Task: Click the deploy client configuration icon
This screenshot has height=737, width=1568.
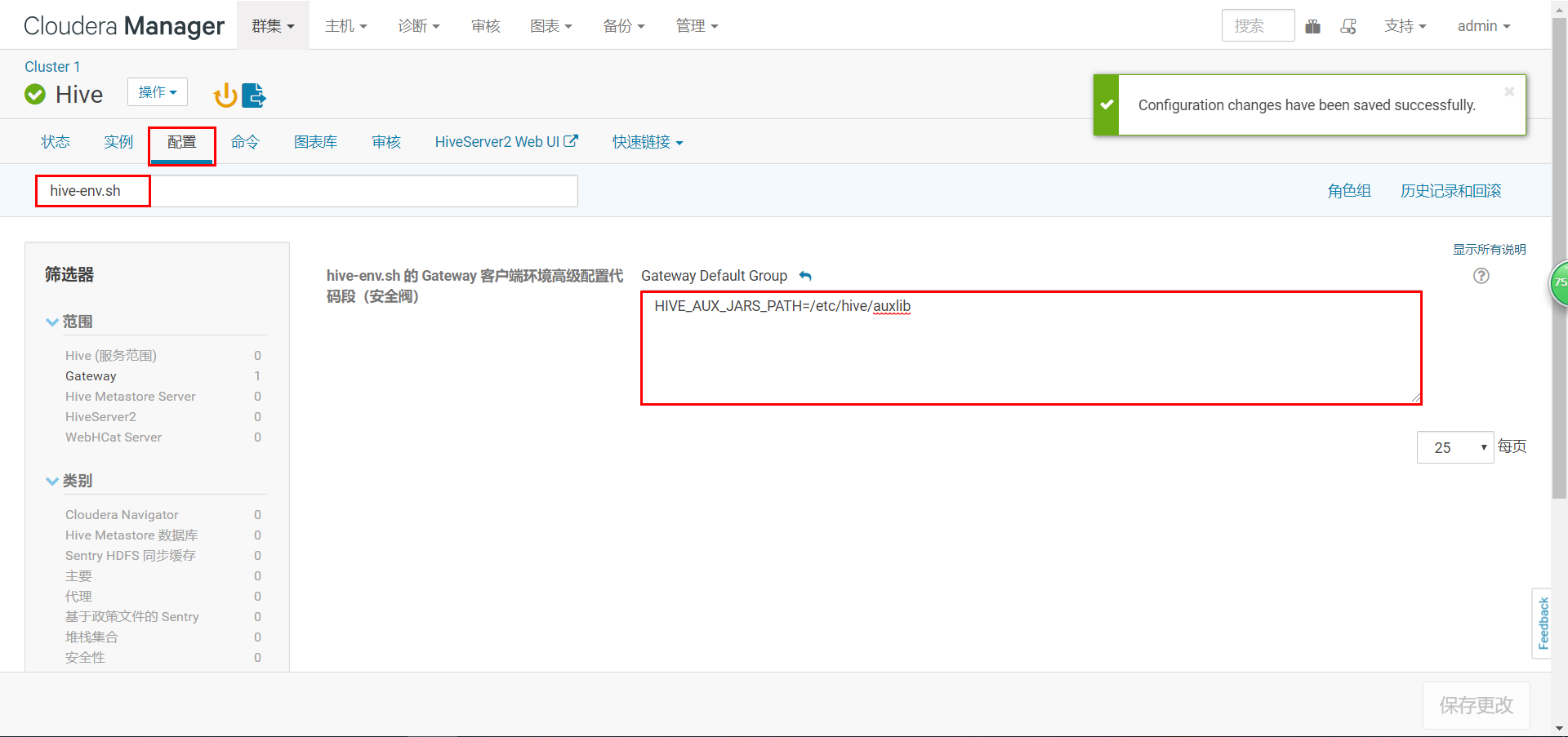Action: click(254, 95)
